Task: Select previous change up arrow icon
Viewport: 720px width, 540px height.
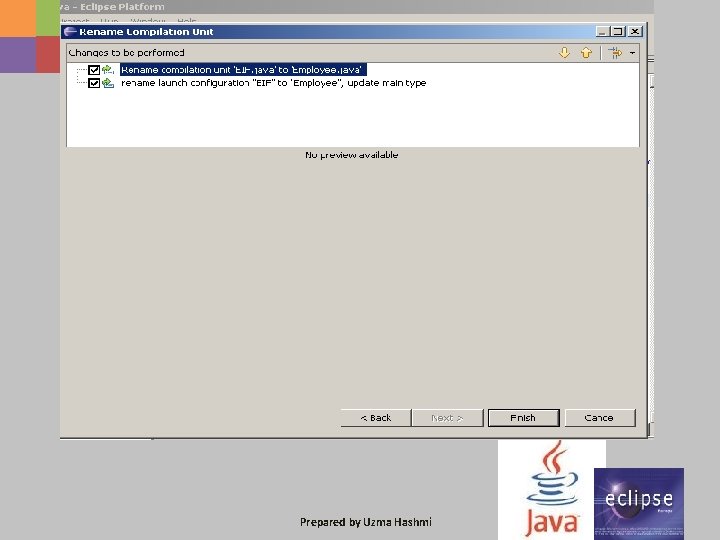Action: tap(586, 53)
